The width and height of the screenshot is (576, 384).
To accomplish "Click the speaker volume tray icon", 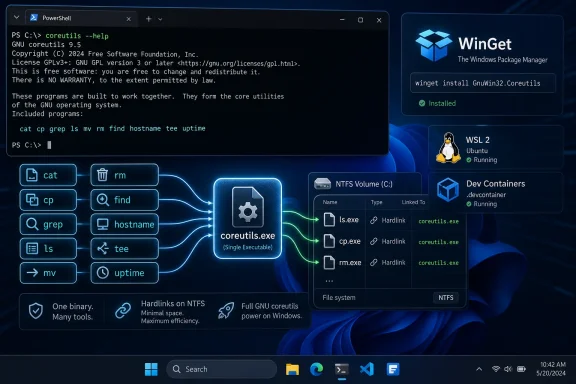I will (508, 369).
